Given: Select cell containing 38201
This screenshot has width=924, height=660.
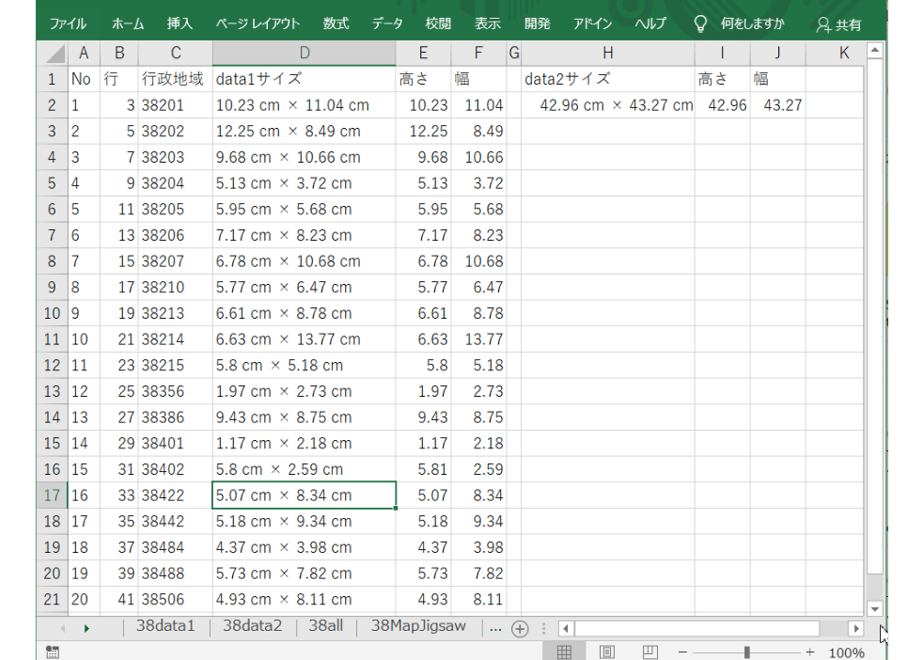Looking at the screenshot, I should coord(175,105).
